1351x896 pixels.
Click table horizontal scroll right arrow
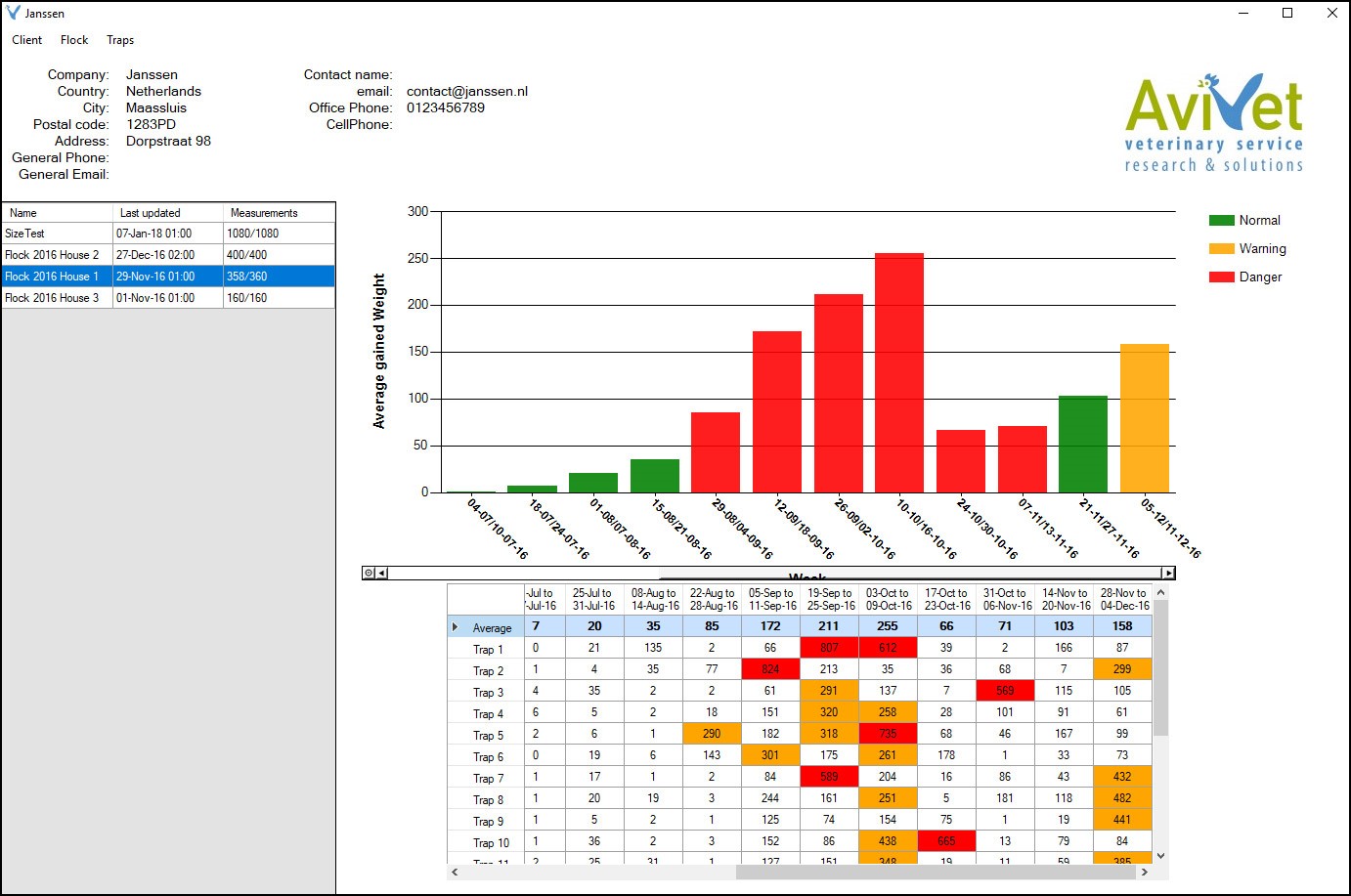[x=1145, y=872]
